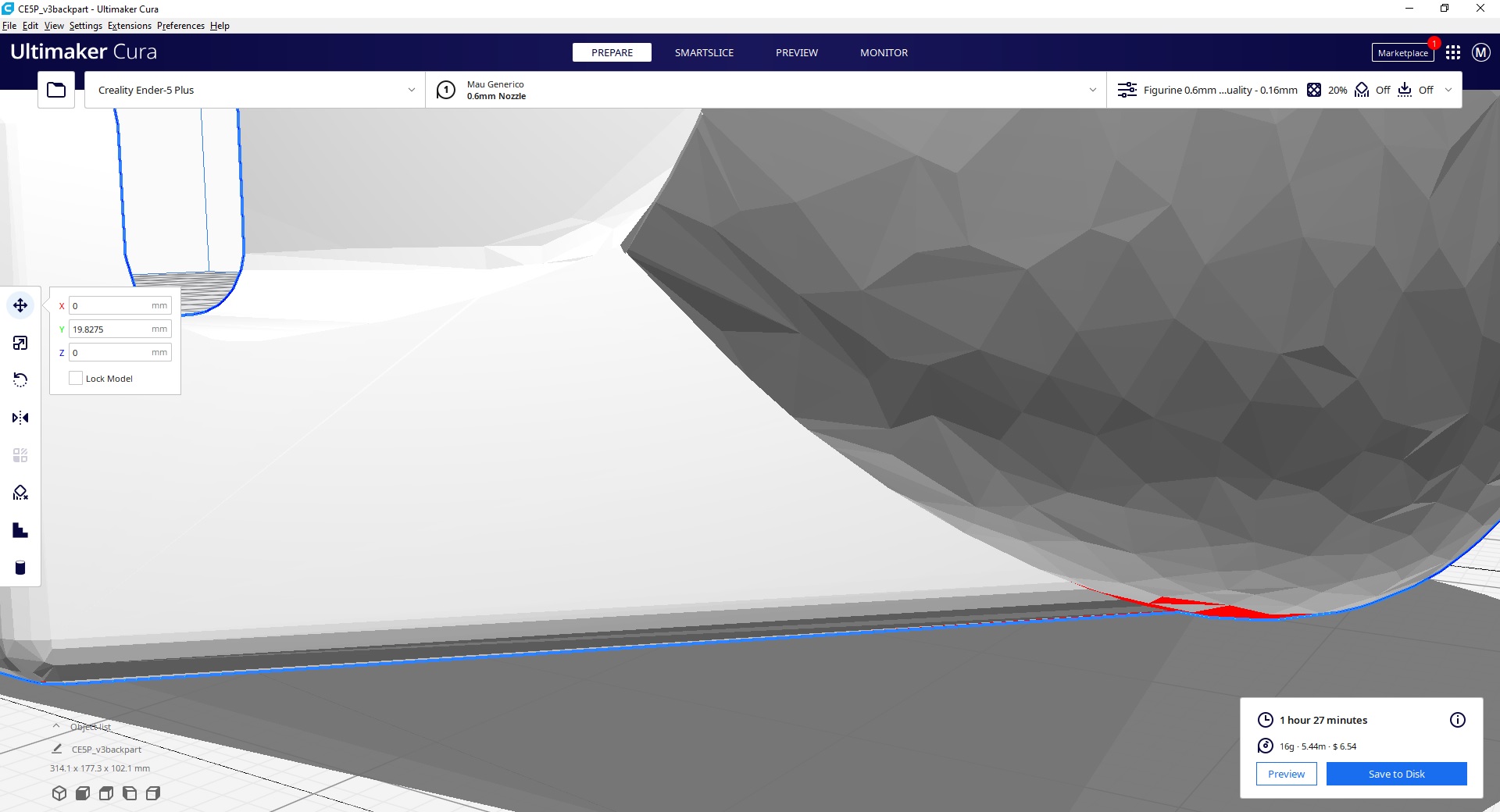Switch to front view using view cube

(x=82, y=793)
